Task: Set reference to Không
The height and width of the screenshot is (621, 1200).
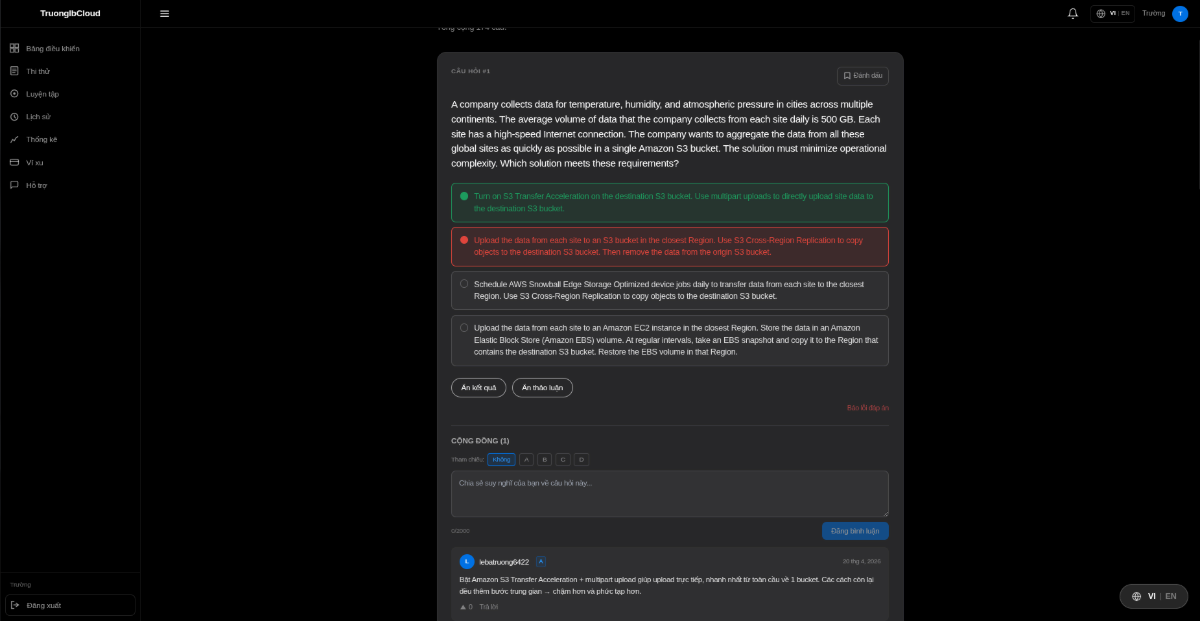Action: (x=501, y=460)
